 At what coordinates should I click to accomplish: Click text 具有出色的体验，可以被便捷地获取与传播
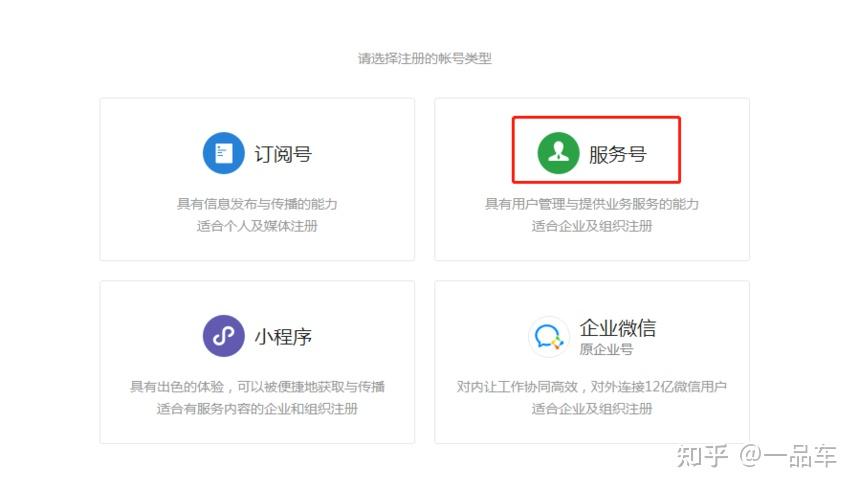[x=257, y=386]
